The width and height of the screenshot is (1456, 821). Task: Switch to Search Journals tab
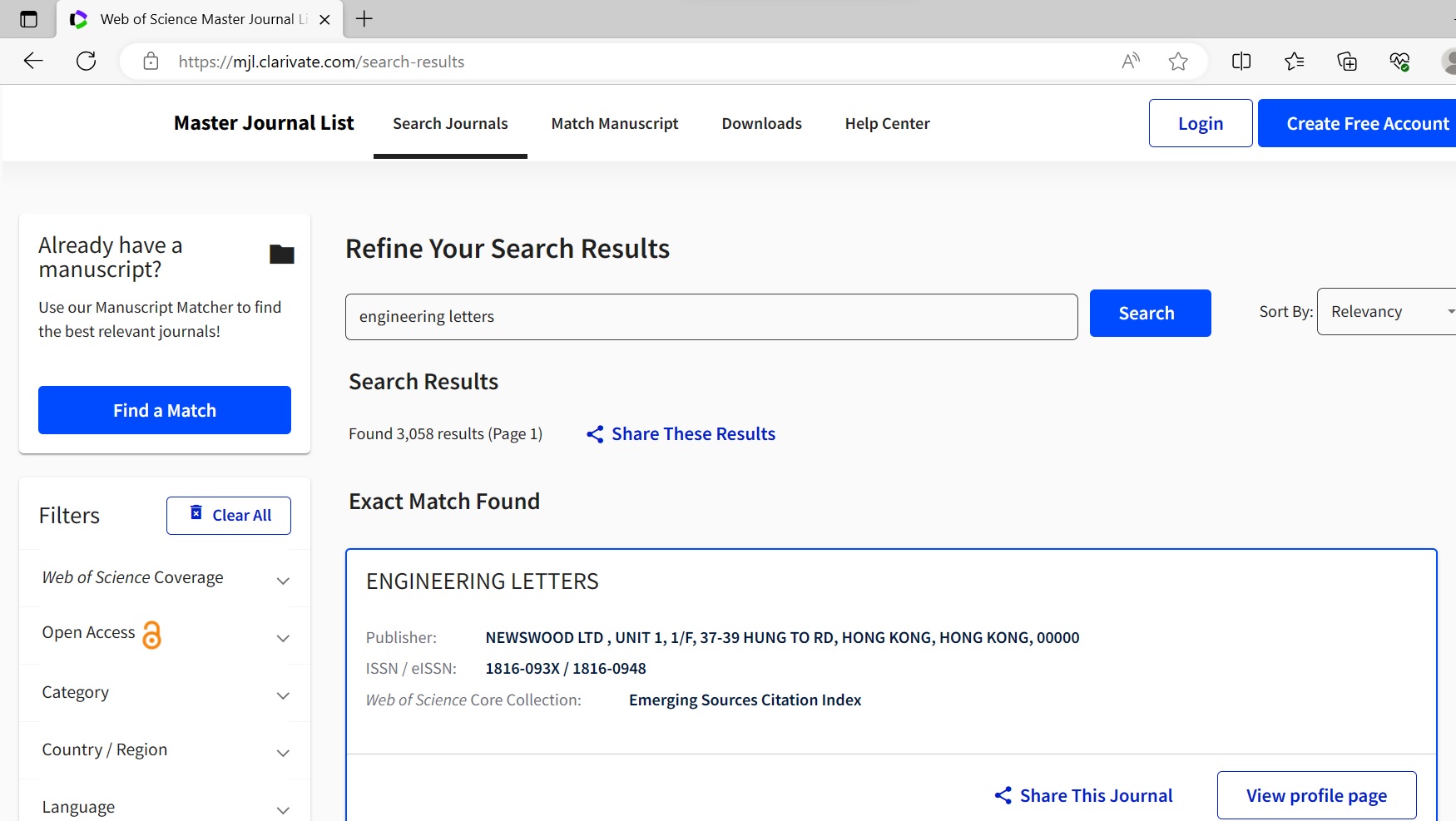(x=450, y=123)
